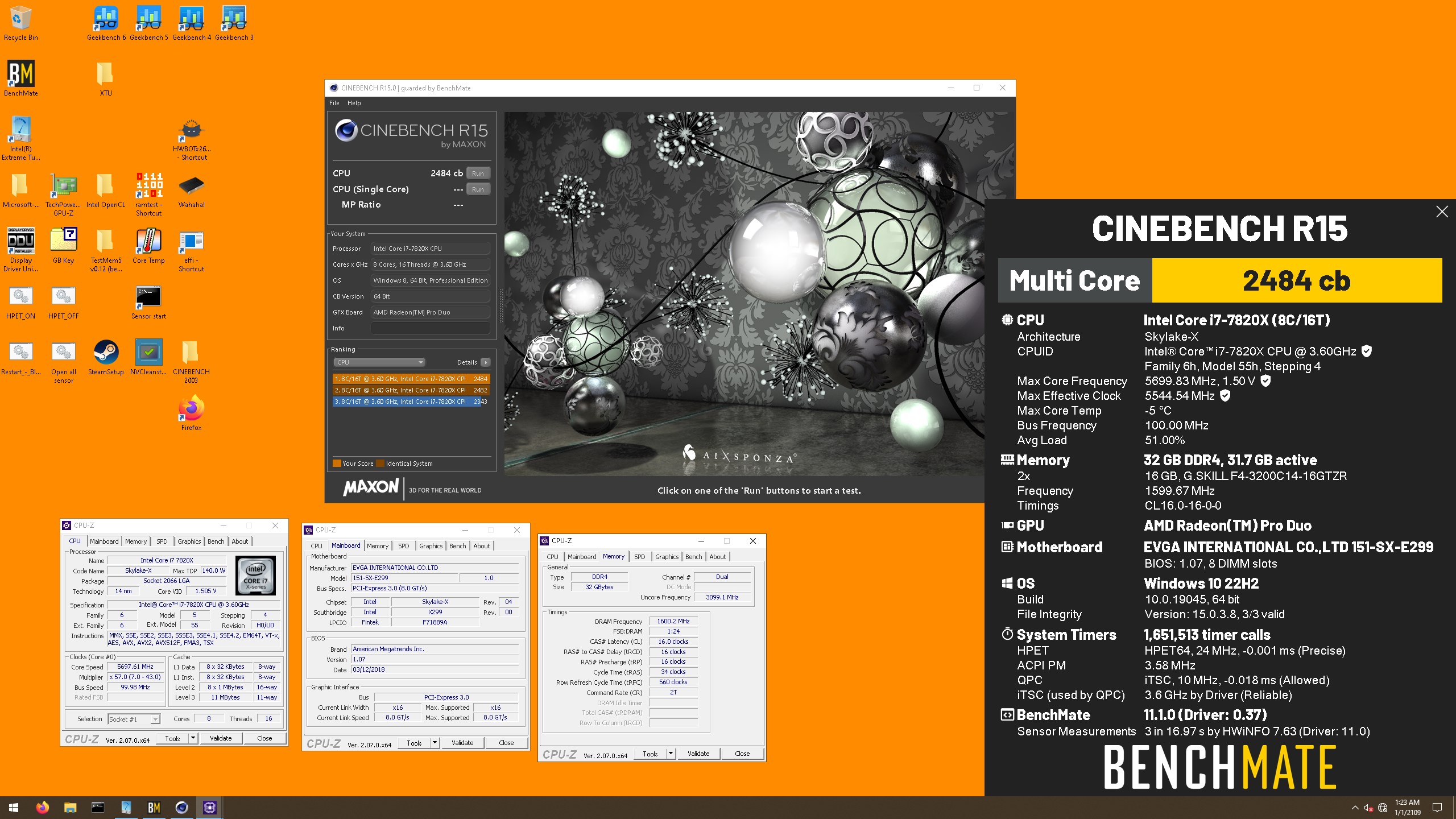Open the Intel OpenCL folder
The height and width of the screenshot is (819, 1456).
click(x=106, y=191)
